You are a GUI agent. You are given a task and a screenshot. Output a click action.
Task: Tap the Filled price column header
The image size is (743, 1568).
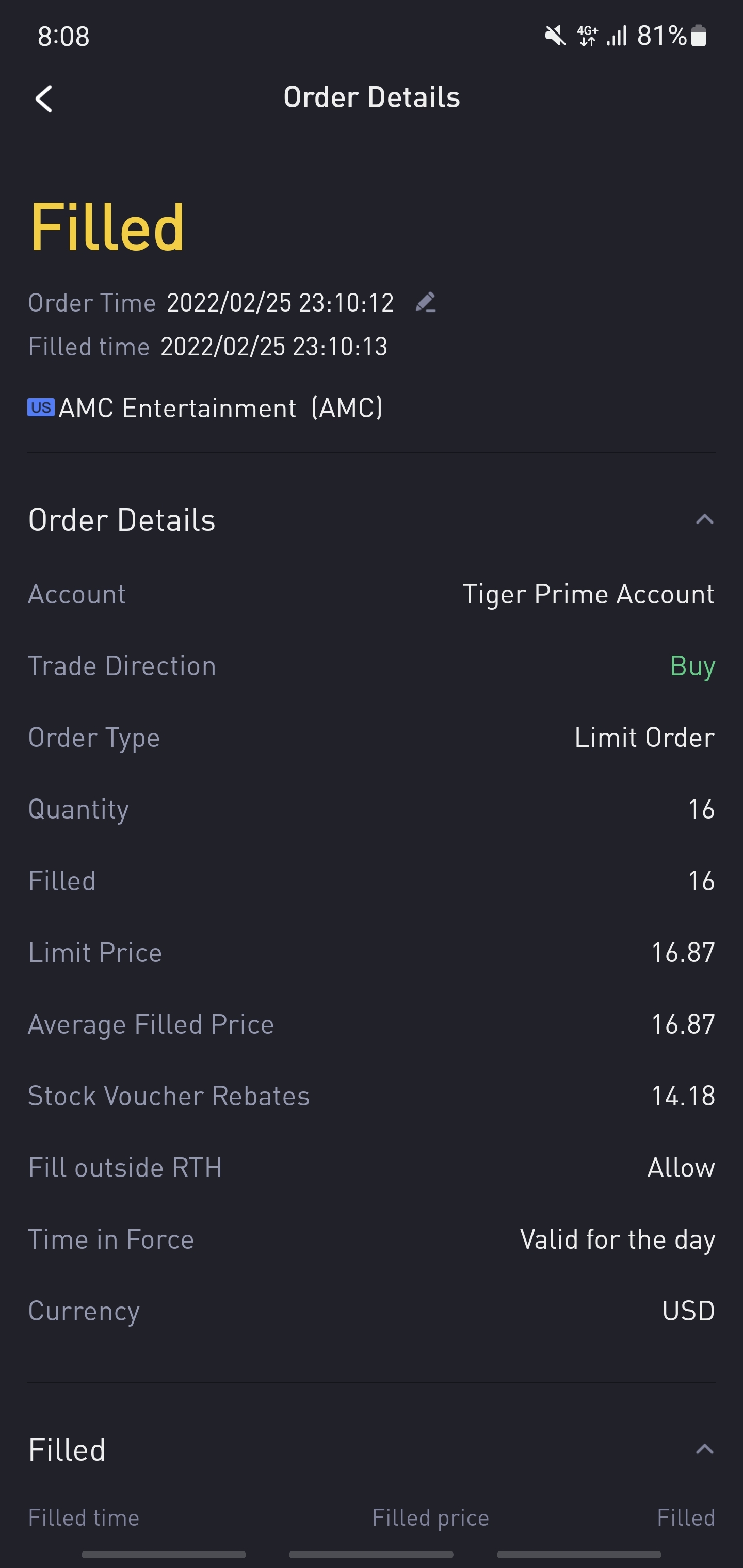(430, 1517)
